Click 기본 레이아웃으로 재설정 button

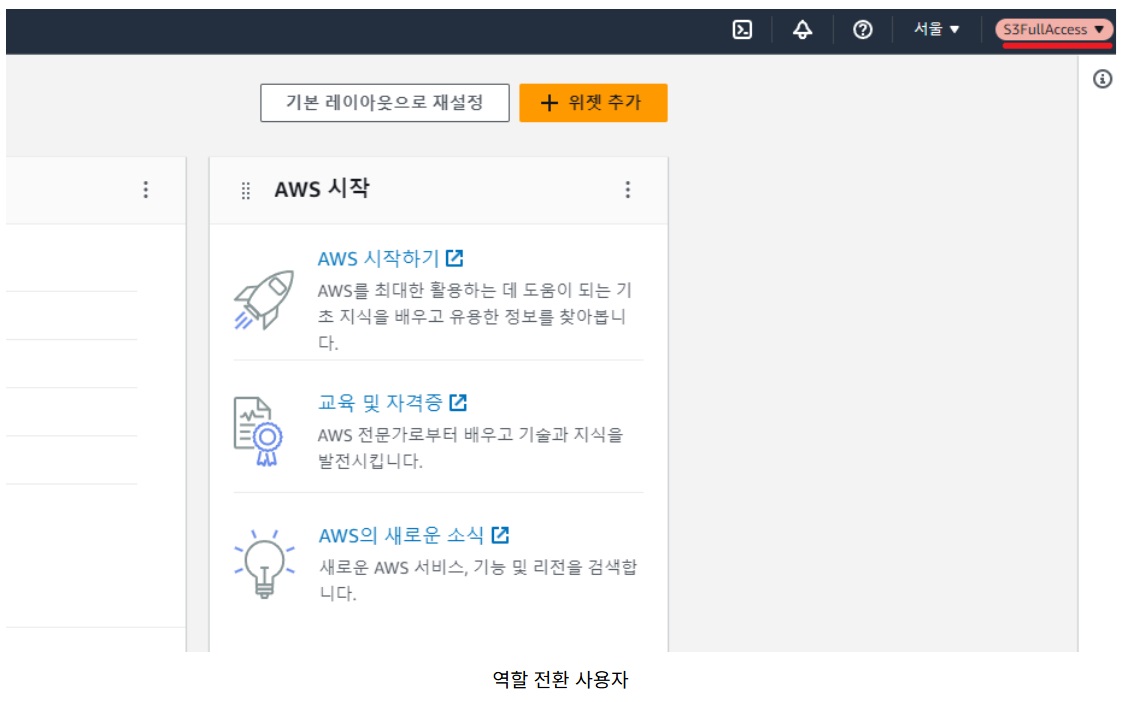(x=385, y=103)
